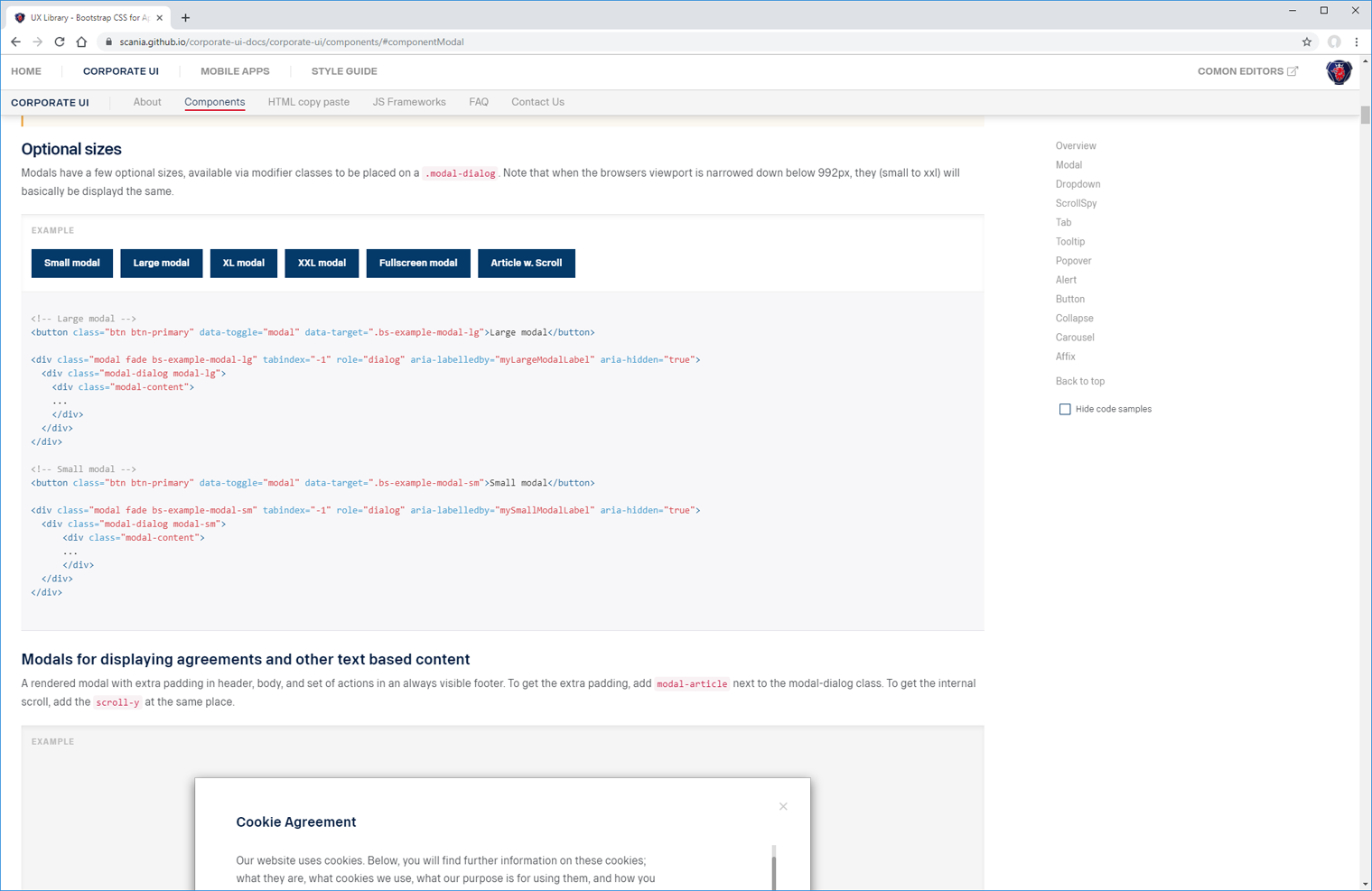Image resolution: width=1372 pixels, height=891 pixels.
Task: Enable Hide code samples checkbox
Action: (x=1065, y=409)
